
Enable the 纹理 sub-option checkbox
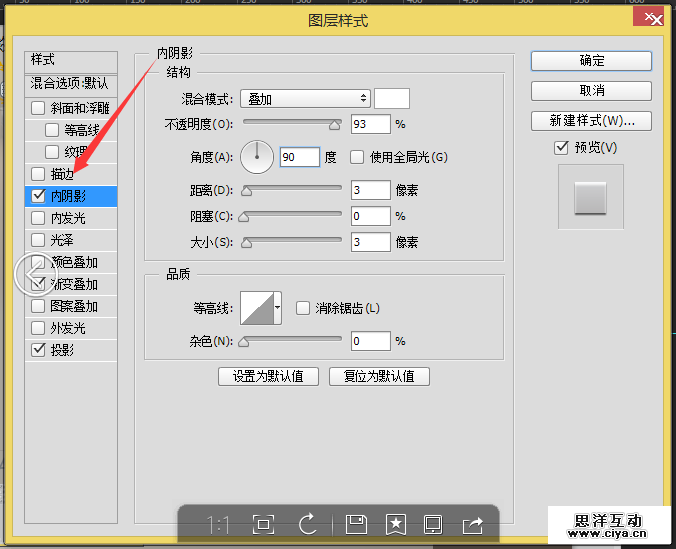point(52,152)
